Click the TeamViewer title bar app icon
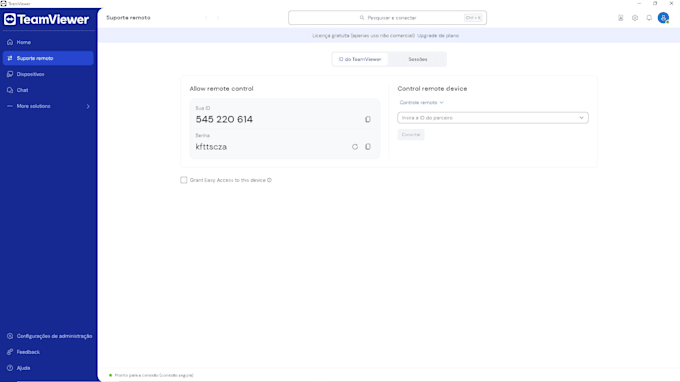 3,3
